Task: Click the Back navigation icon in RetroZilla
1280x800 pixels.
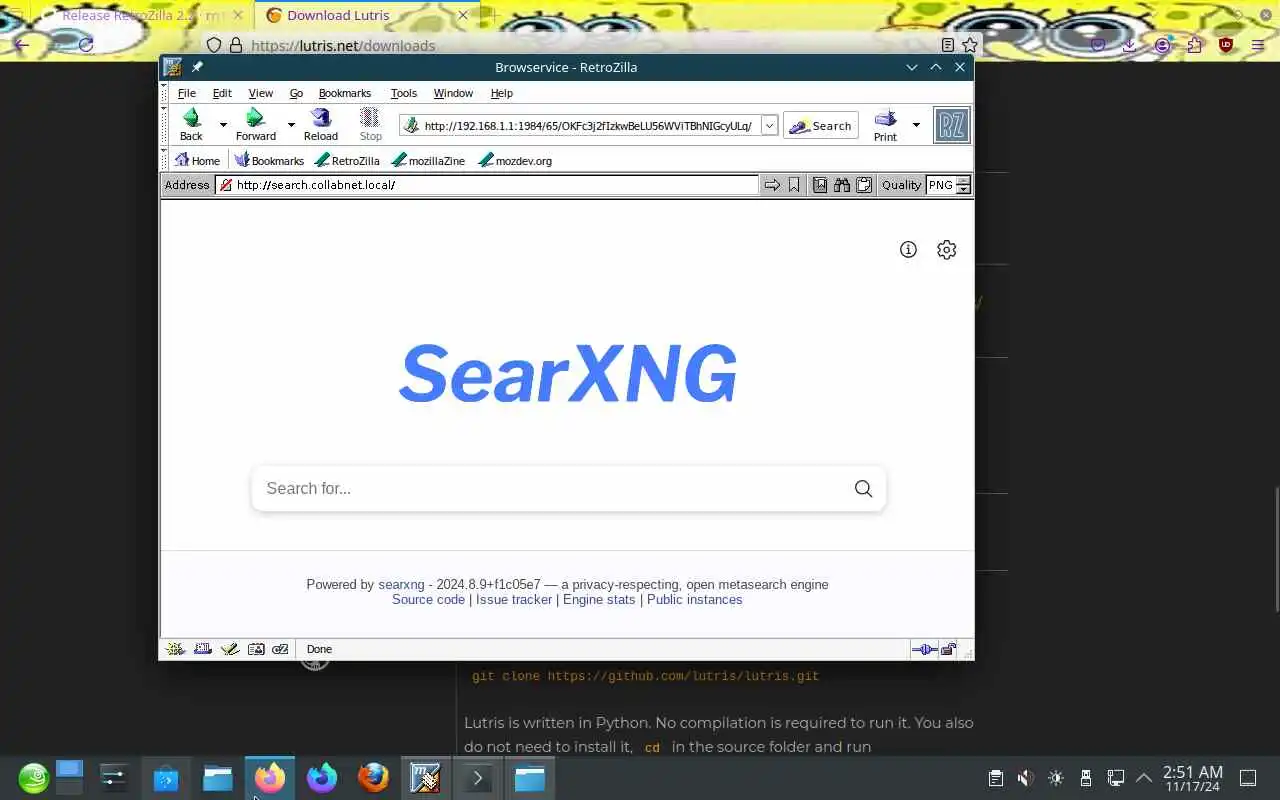Action: point(191,119)
